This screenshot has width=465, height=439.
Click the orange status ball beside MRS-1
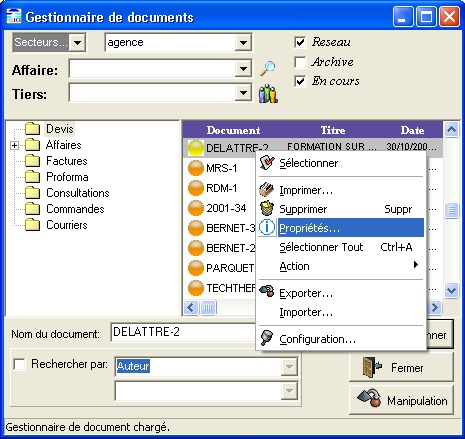point(196,168)
